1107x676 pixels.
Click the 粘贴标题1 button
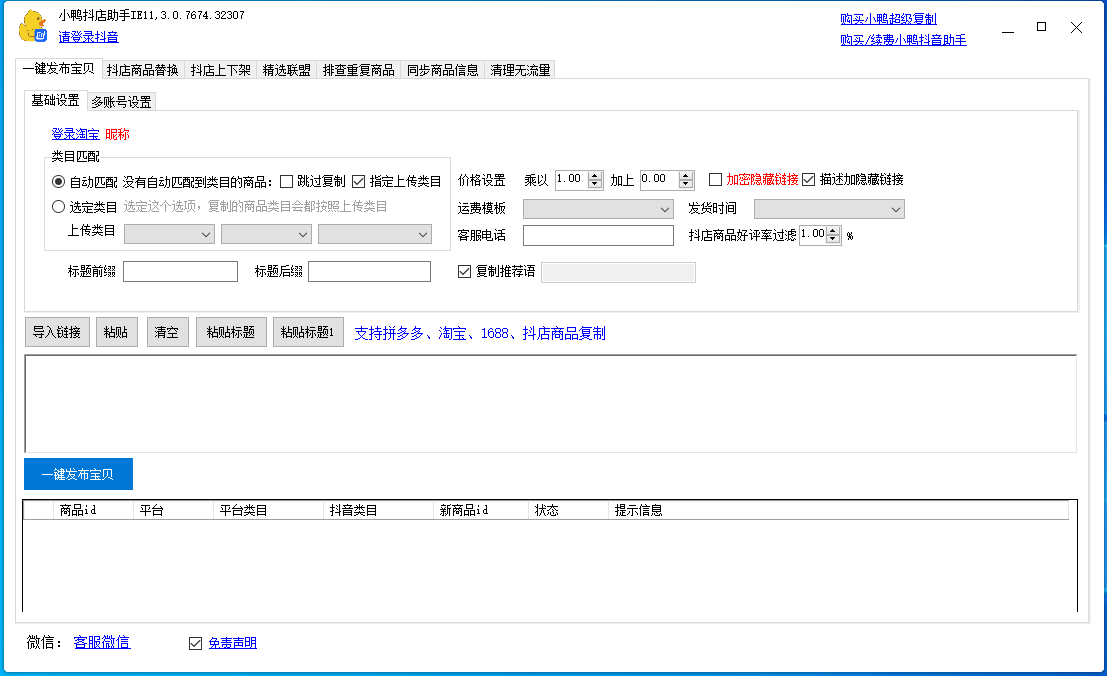pyautogui.click(x=308, y=332)
